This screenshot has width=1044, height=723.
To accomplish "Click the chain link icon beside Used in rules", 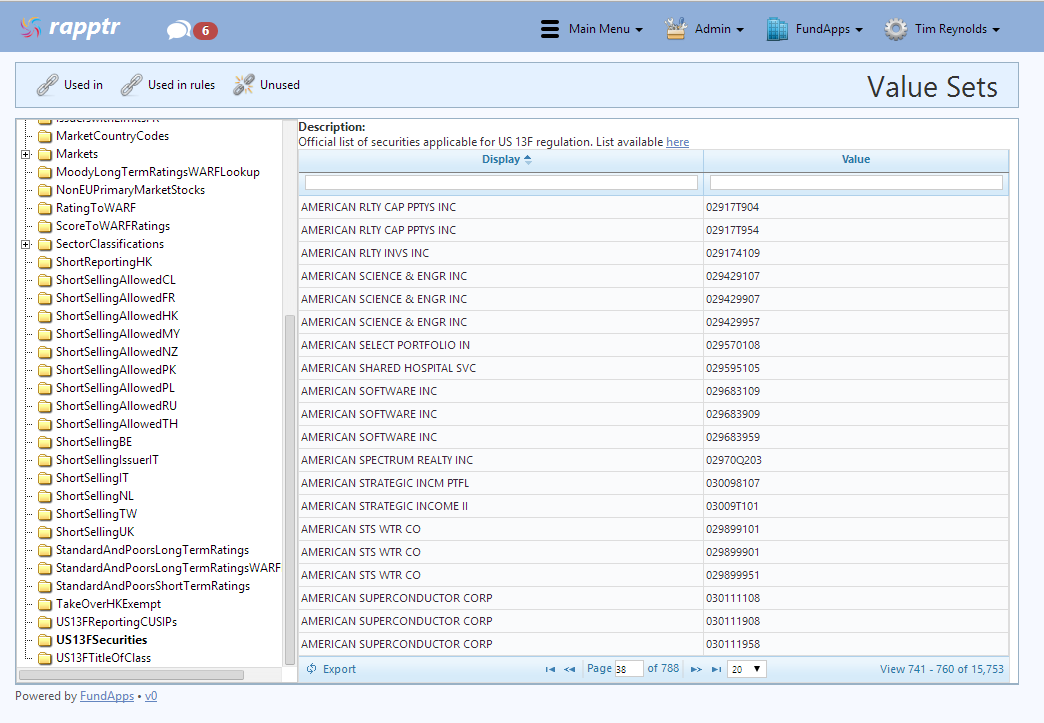I will pos(131,85).
